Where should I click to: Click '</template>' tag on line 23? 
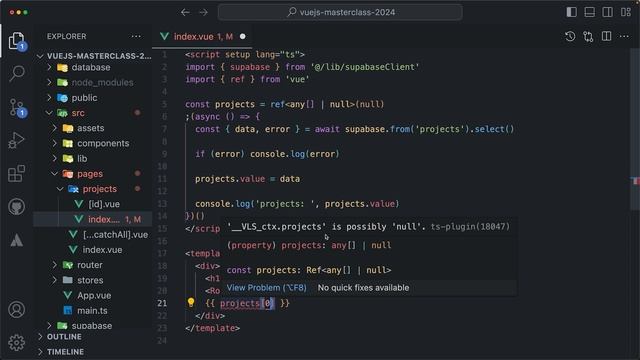pos(213,328)
